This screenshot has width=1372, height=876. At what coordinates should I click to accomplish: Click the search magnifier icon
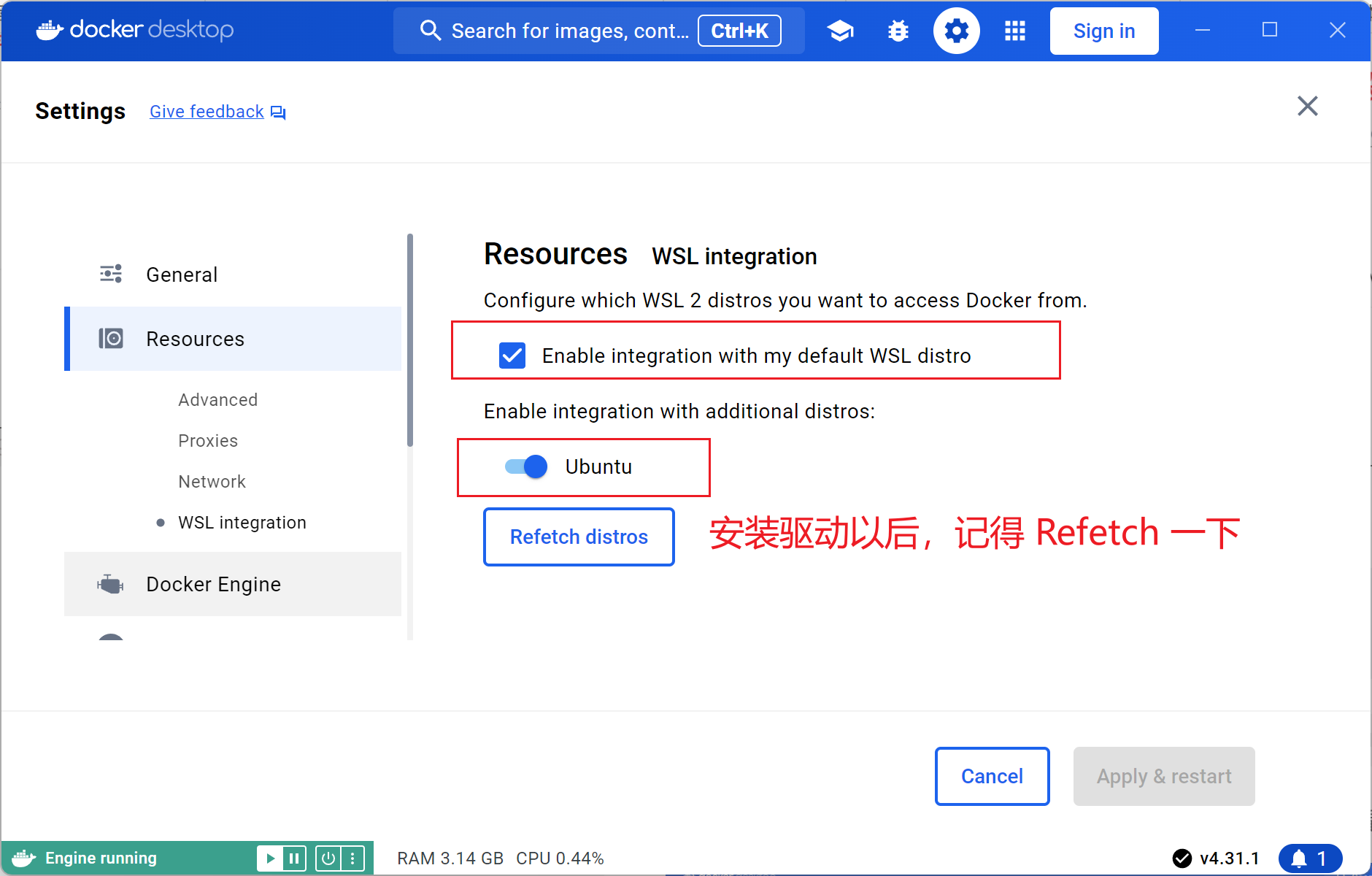tap(431, 31)
